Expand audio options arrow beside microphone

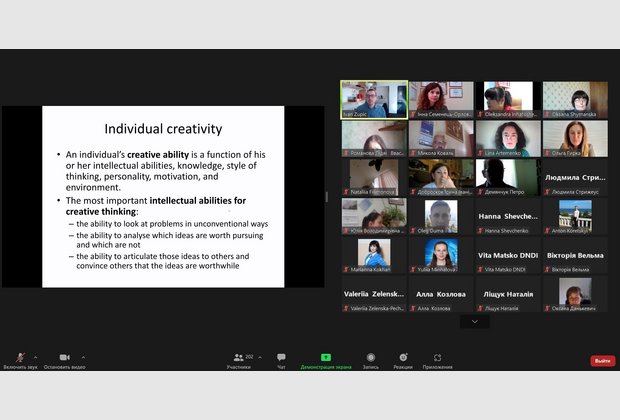click(35, 356)
